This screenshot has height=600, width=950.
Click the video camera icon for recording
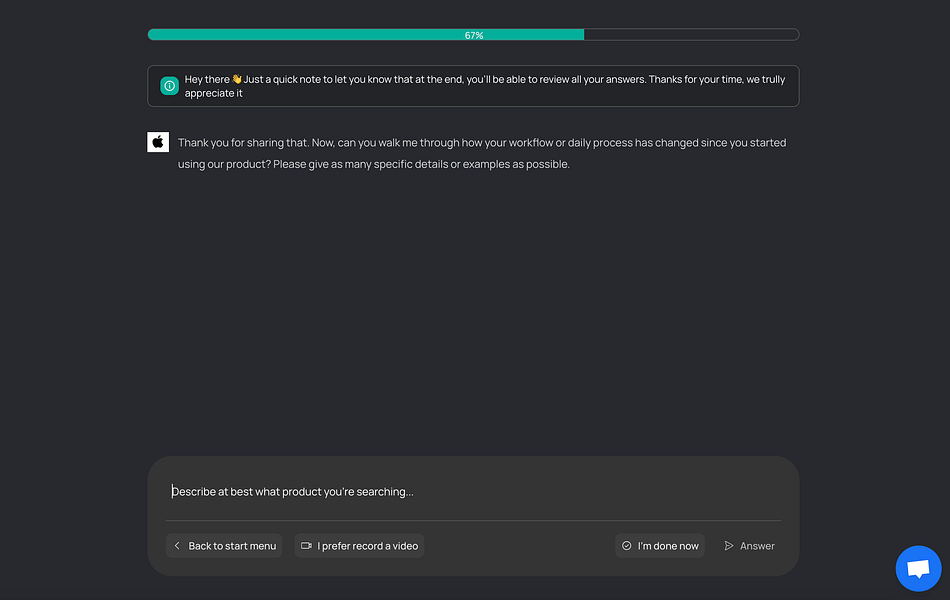click(x=307, y=546)
